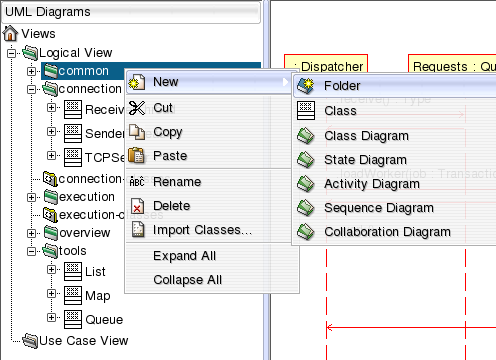Click the red X Delete icon
Screen dimensions: 496x360
pos(137,206)
